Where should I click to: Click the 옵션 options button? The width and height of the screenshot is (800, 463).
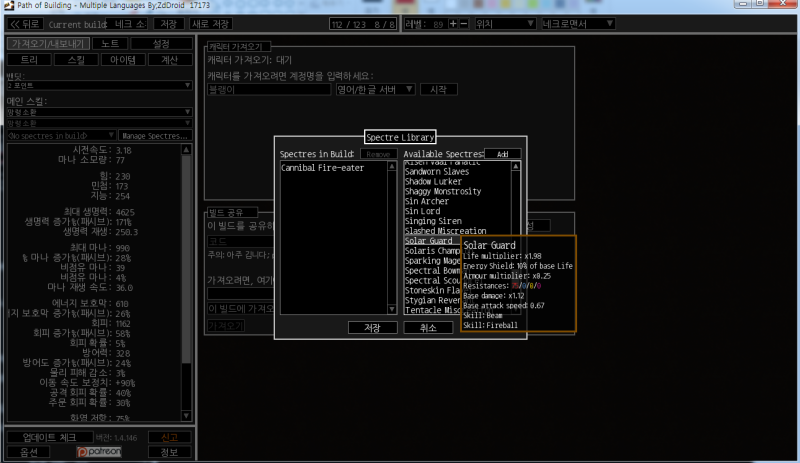coord(29,452)
